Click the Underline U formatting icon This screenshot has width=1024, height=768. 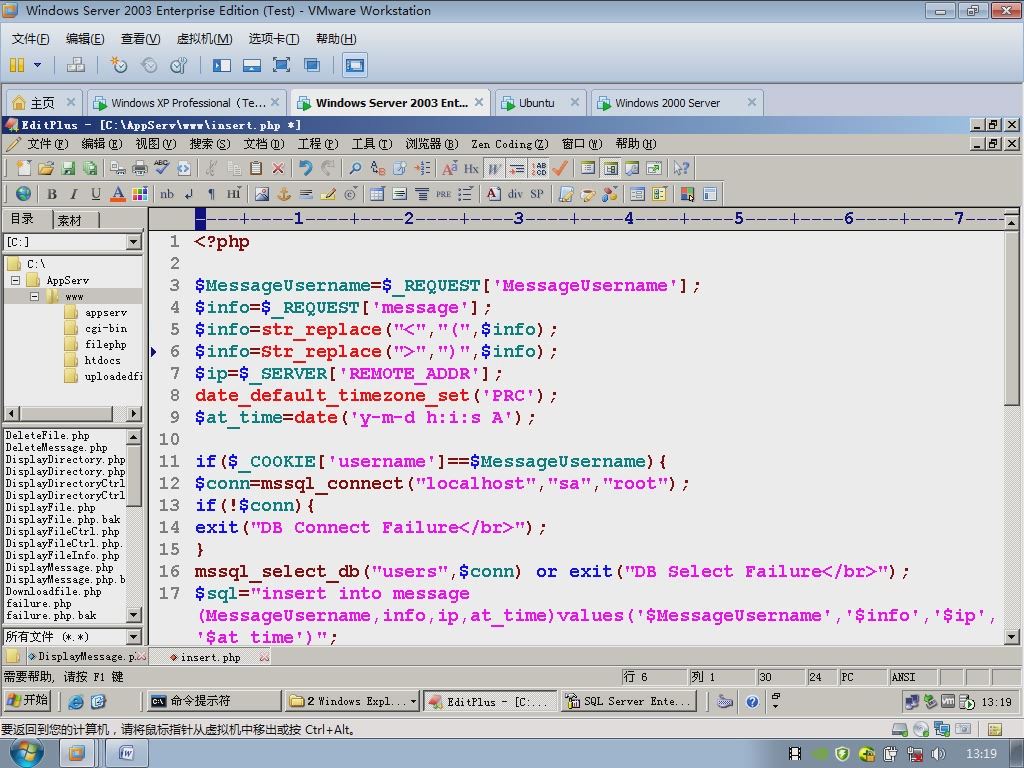click(96, 194)
